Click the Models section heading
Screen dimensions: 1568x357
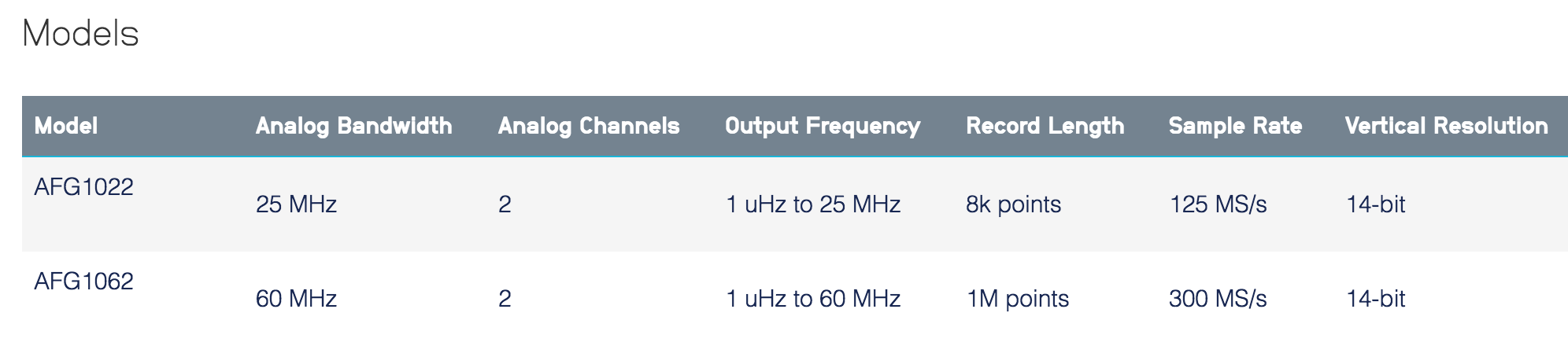coord(80,34)
